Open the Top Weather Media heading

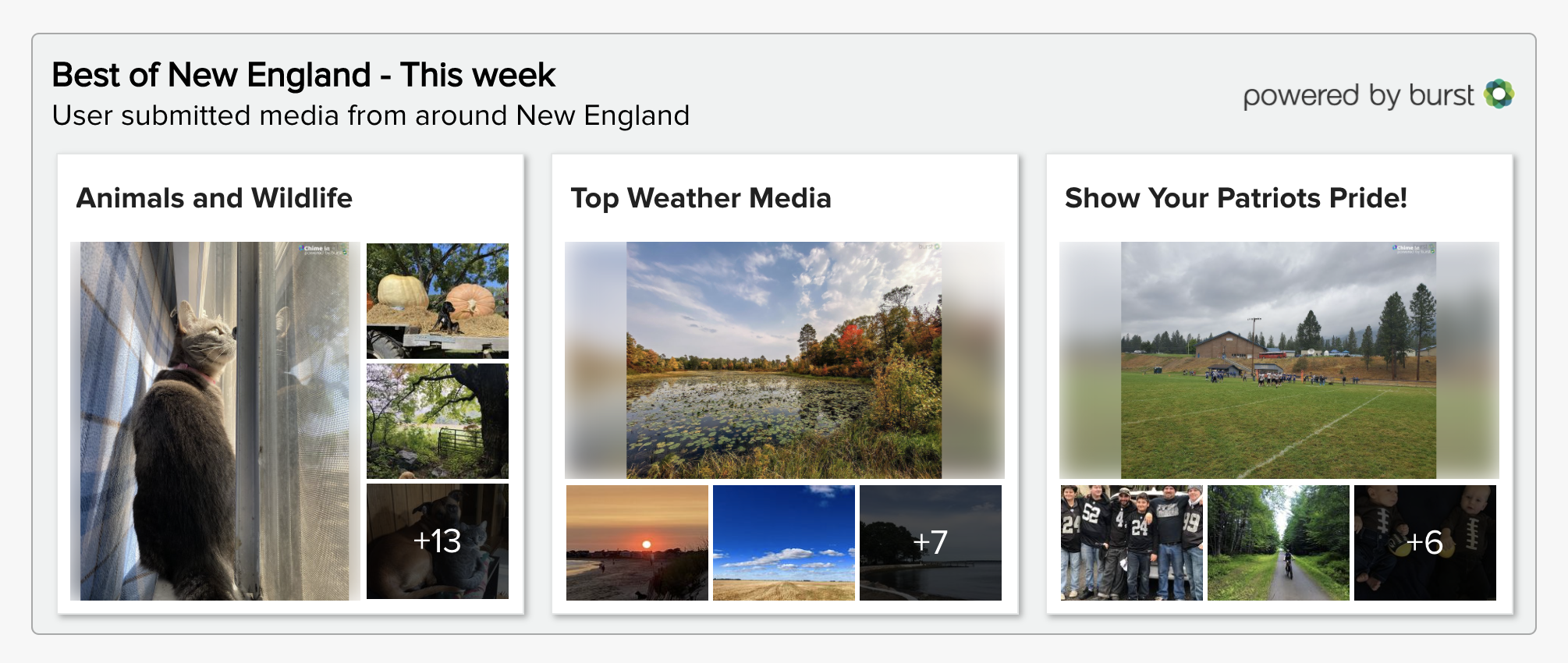pos(701,198)
